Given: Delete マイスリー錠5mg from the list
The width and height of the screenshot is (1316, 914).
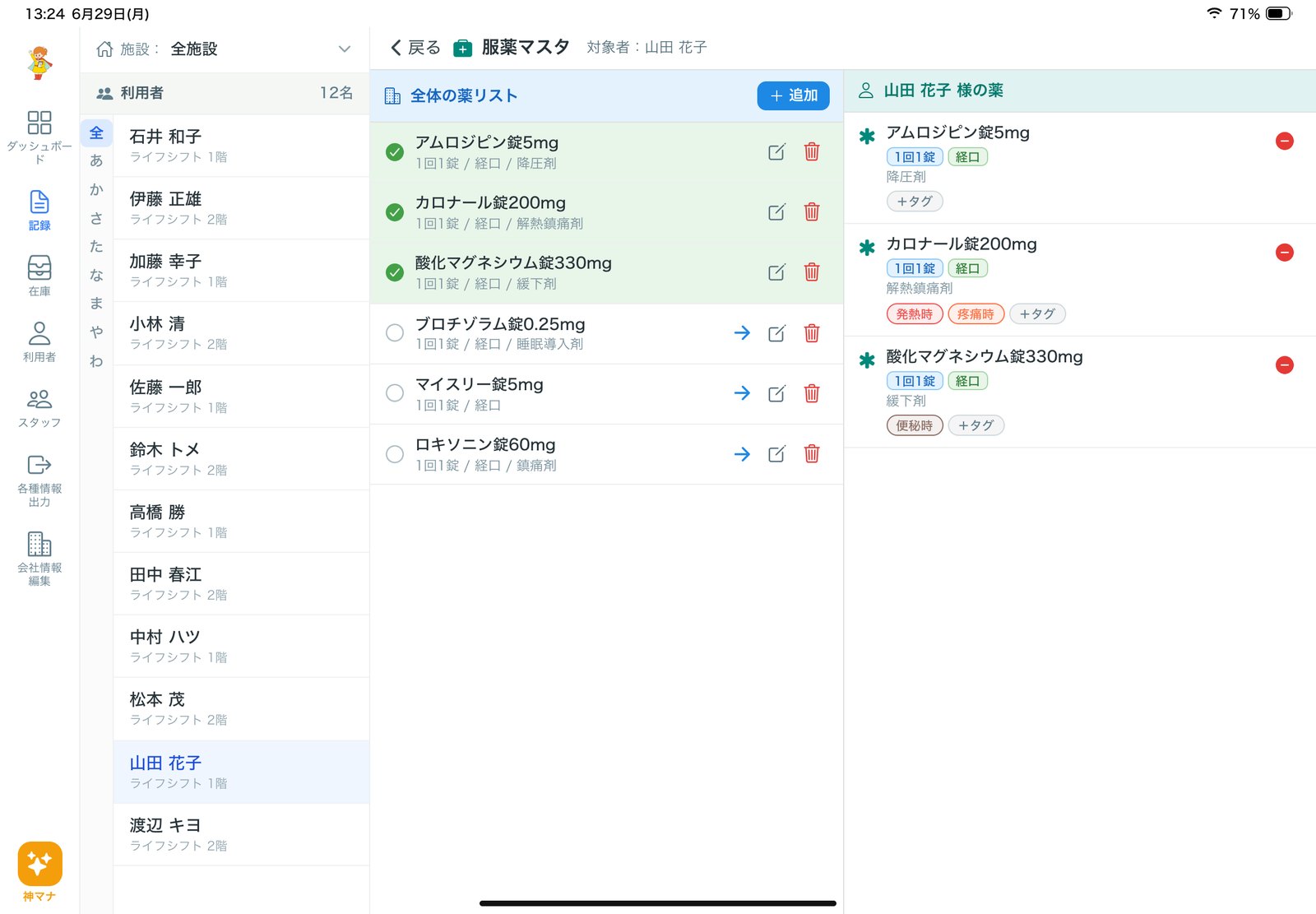Looking at the screenshot, I should pyautogui.click(x=812, y=393).
